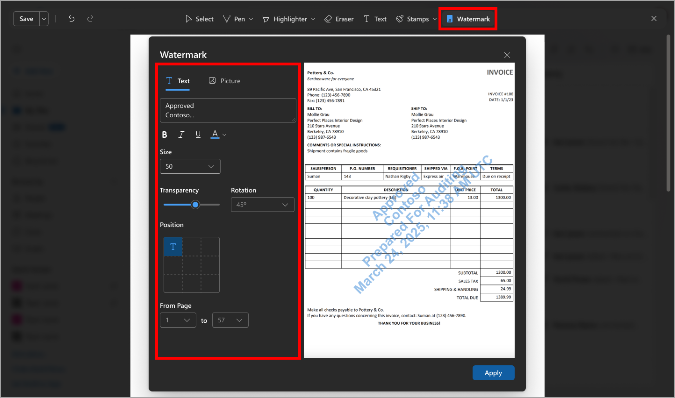The width and height of the screenshot is (675, 398).
Task: Click the Undo arrow icon
Action: pos(71,19)
